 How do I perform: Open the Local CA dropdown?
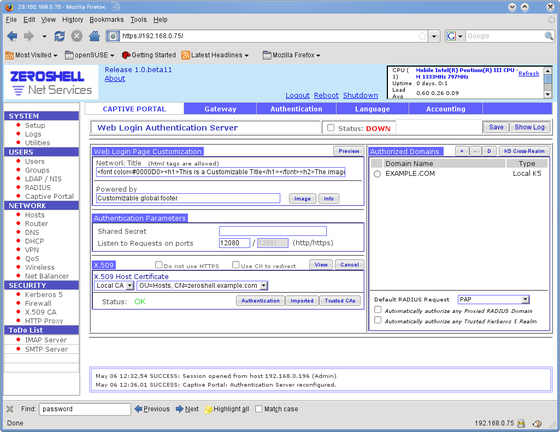coord(114,286)
